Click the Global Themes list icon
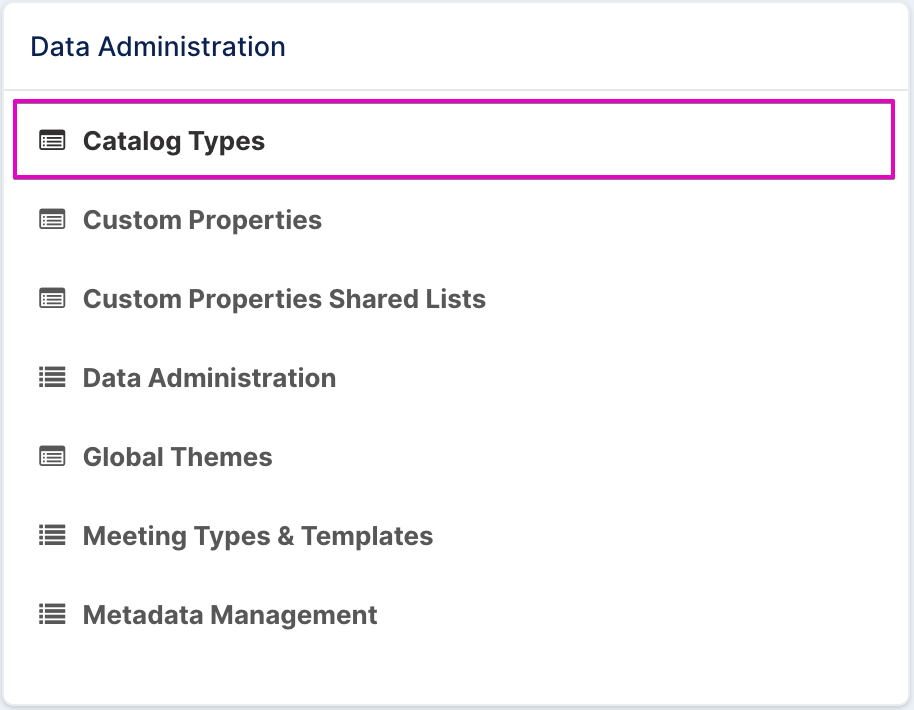 (52, 456)
